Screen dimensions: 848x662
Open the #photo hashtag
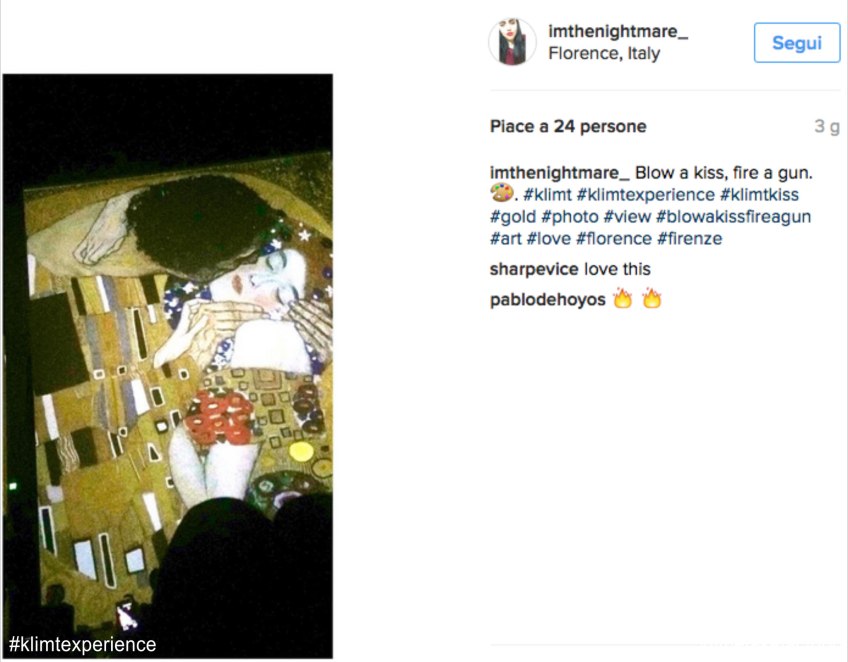570,217
